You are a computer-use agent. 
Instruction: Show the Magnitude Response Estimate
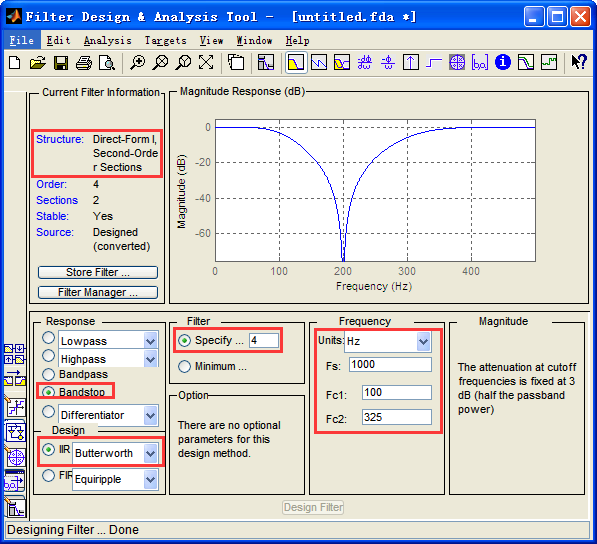[526, 62]
